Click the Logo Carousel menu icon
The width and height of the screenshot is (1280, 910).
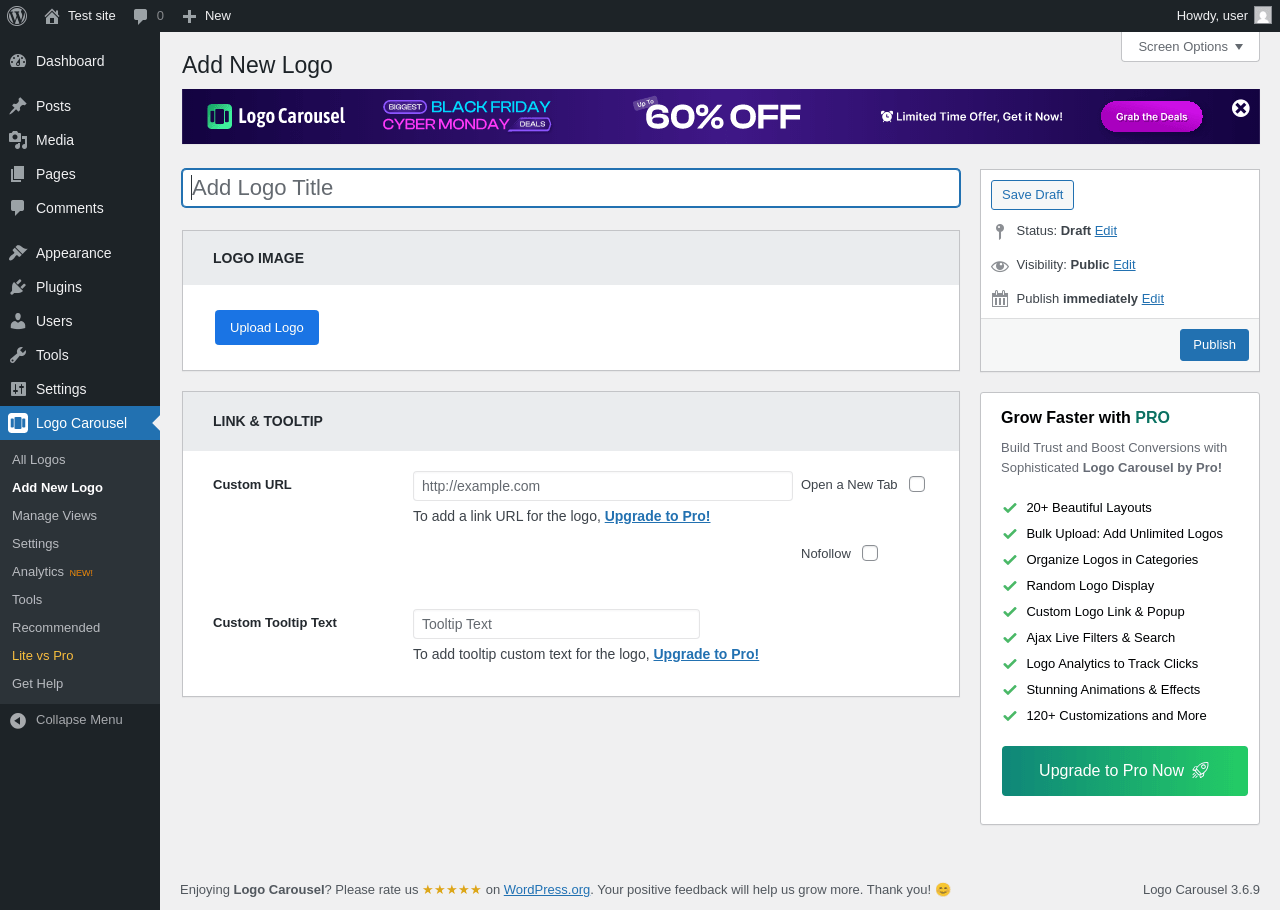(x=18, y=423)
